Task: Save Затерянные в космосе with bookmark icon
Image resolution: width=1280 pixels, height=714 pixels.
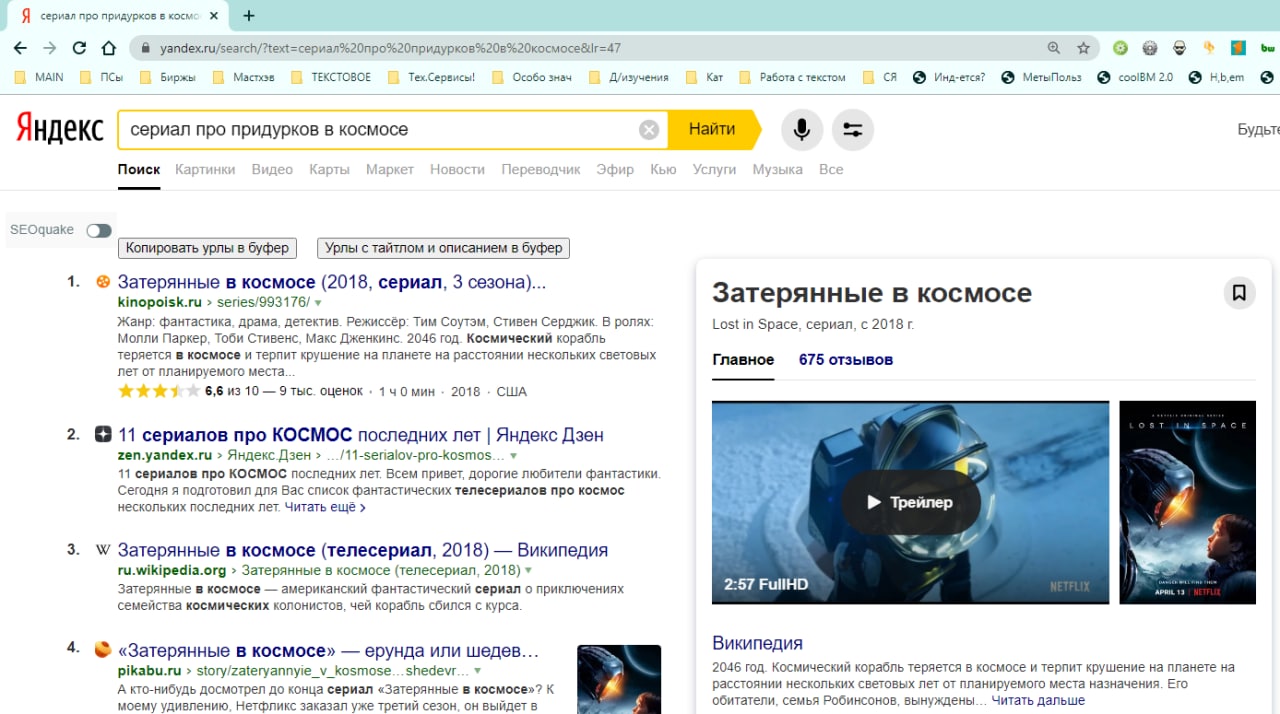Action: (1239, 293)
